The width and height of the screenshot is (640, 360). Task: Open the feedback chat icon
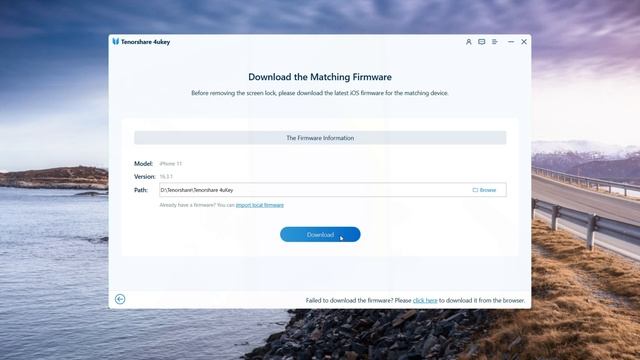tap(482, 42)
